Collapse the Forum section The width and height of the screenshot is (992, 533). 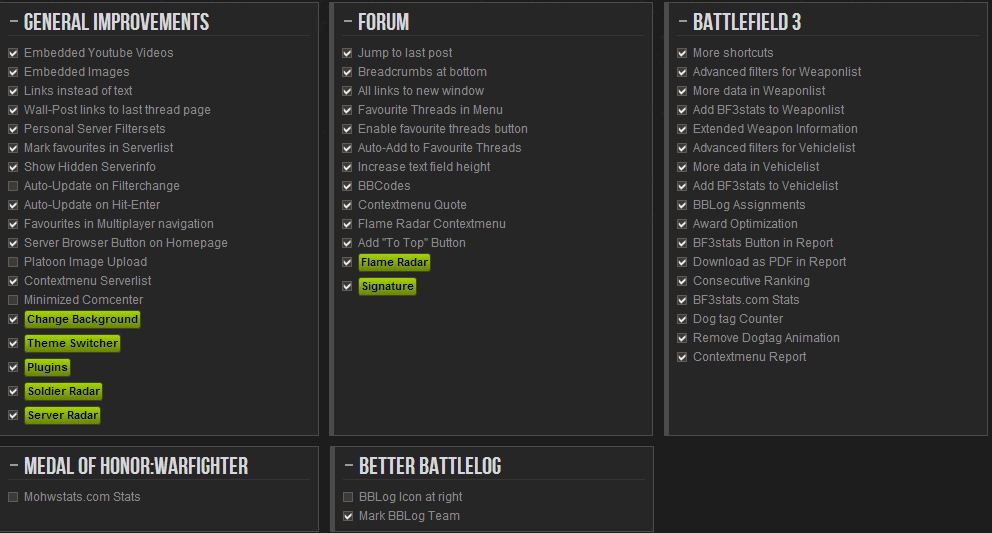[x=348, y=22]
